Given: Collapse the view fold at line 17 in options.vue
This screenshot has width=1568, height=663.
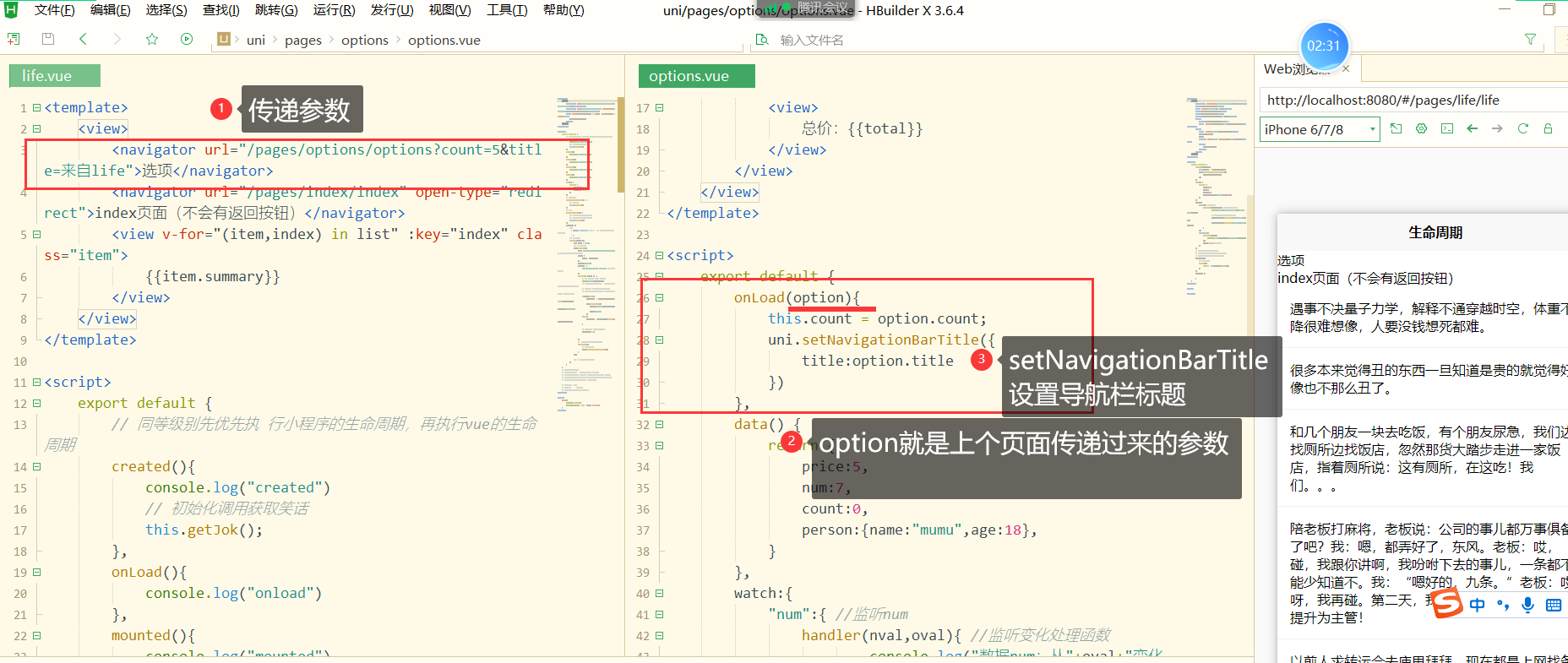Looking at the screenshot, I should [x=659, y=107].
